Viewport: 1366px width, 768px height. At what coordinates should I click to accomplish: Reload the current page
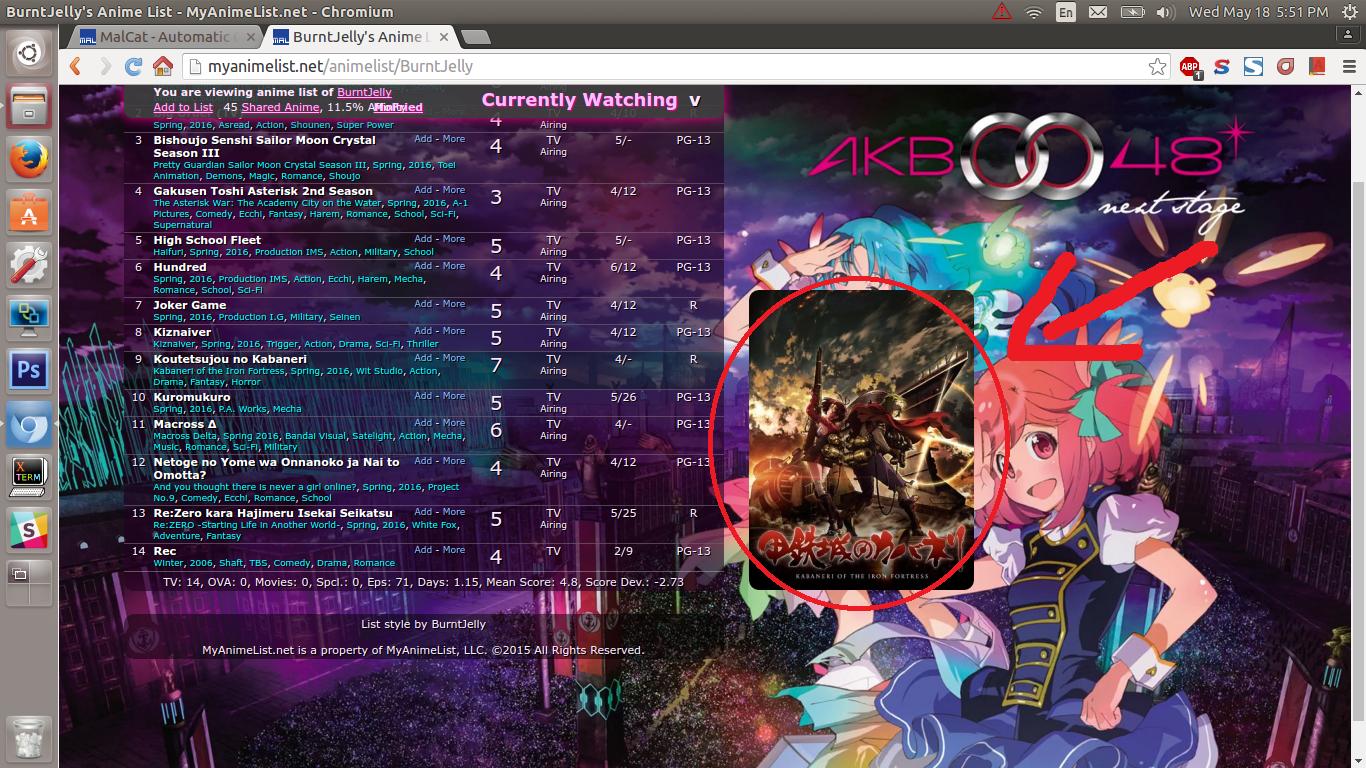click(x=133, y=67)
